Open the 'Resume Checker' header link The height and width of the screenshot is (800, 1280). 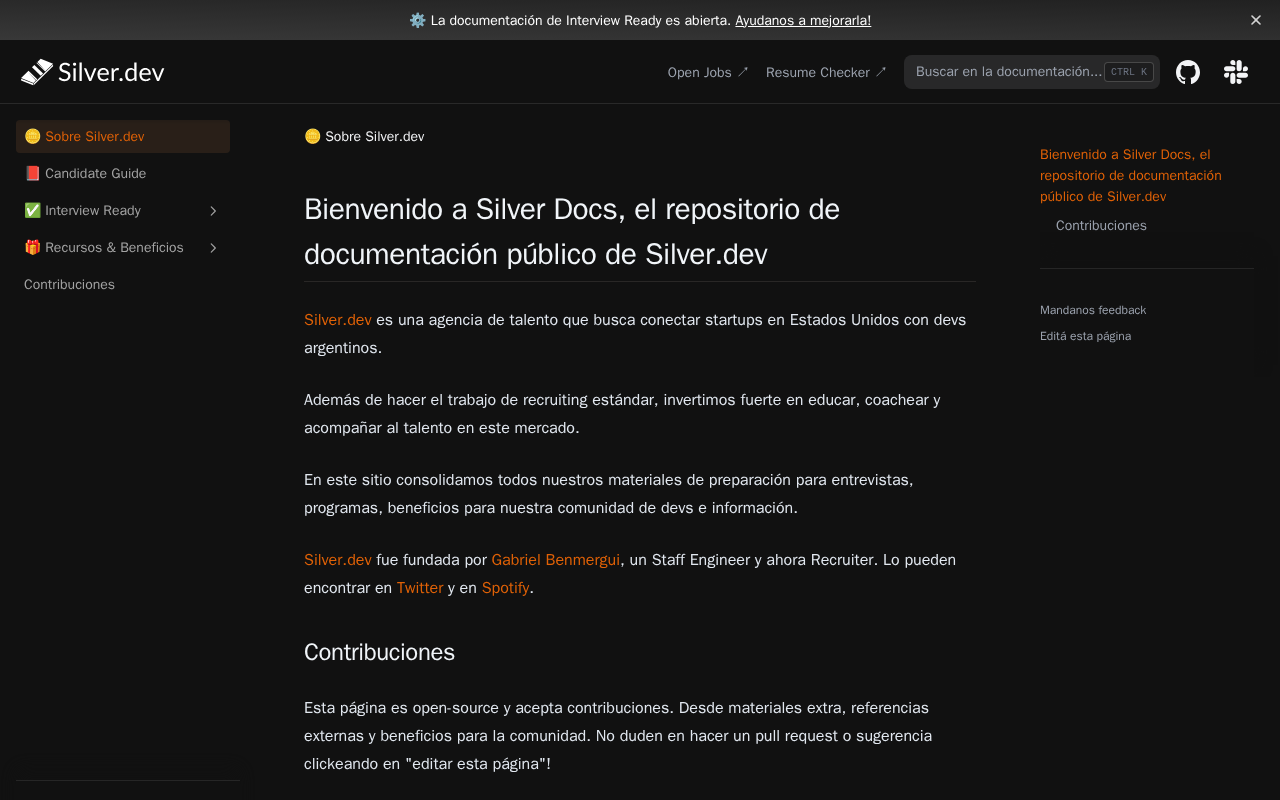(x=826, y=72)
